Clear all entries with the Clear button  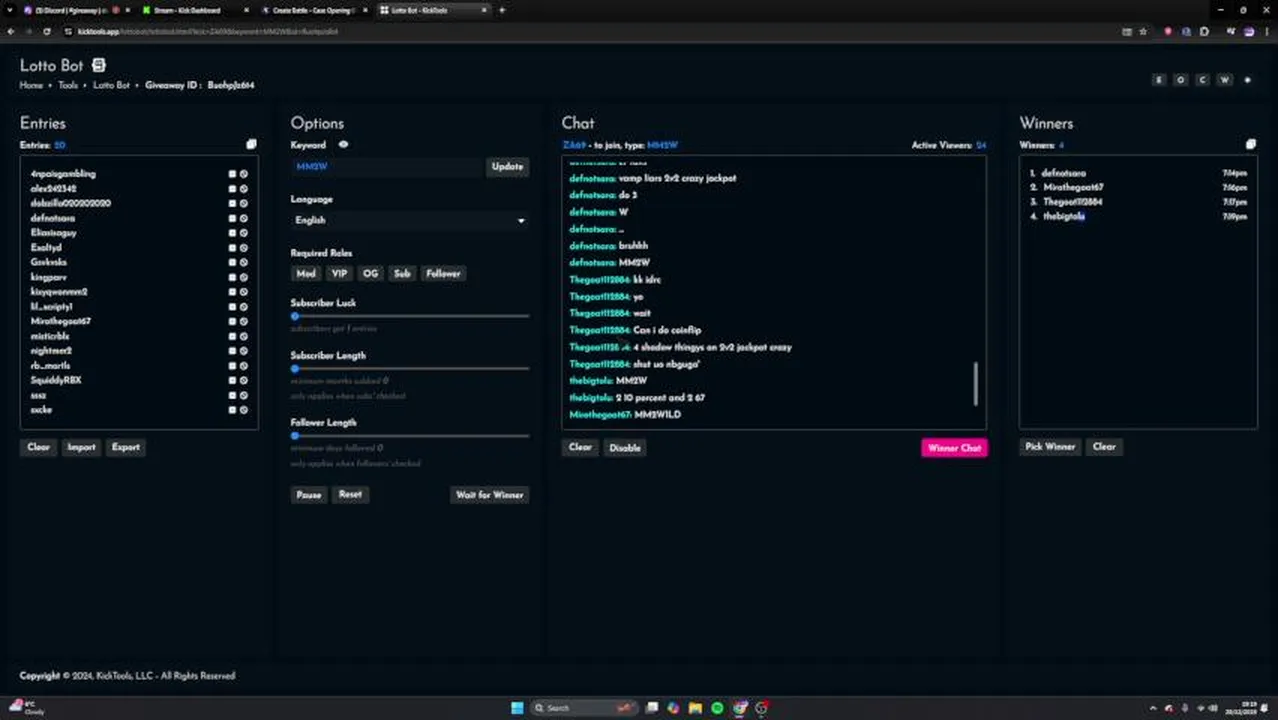pos(38,447)
